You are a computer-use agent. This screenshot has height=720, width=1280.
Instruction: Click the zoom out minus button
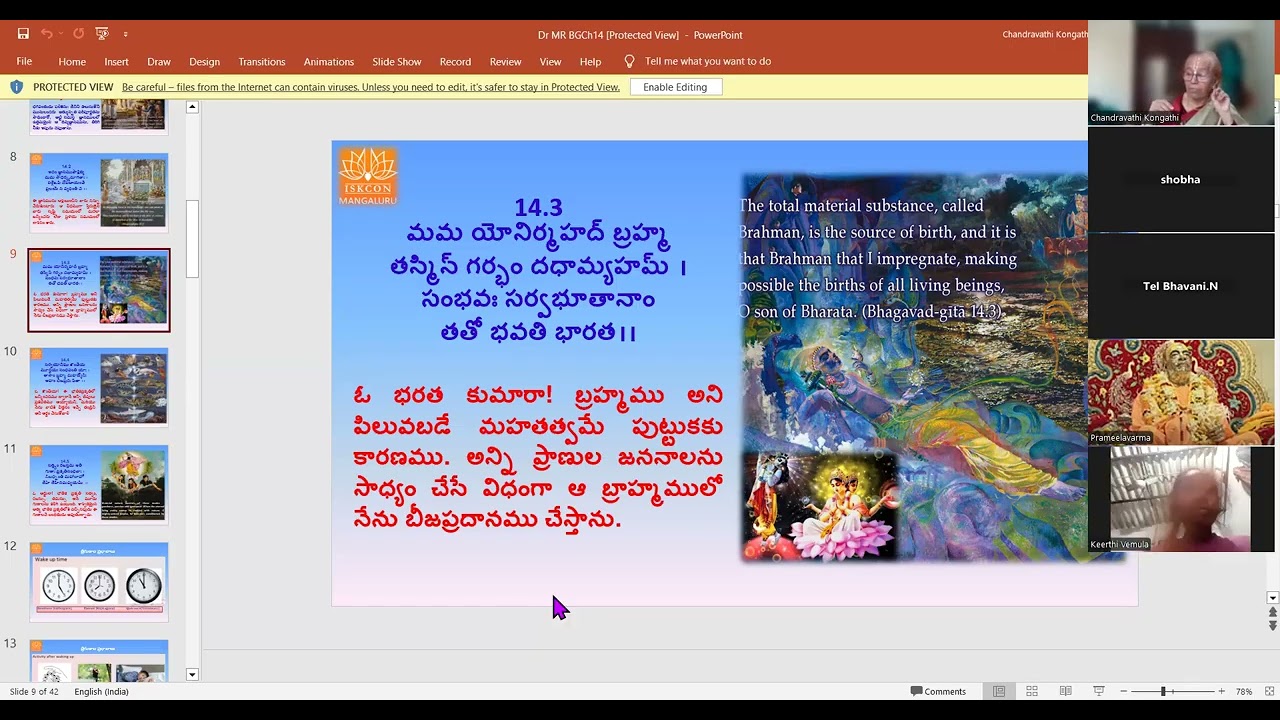[x=1124, y=691]
